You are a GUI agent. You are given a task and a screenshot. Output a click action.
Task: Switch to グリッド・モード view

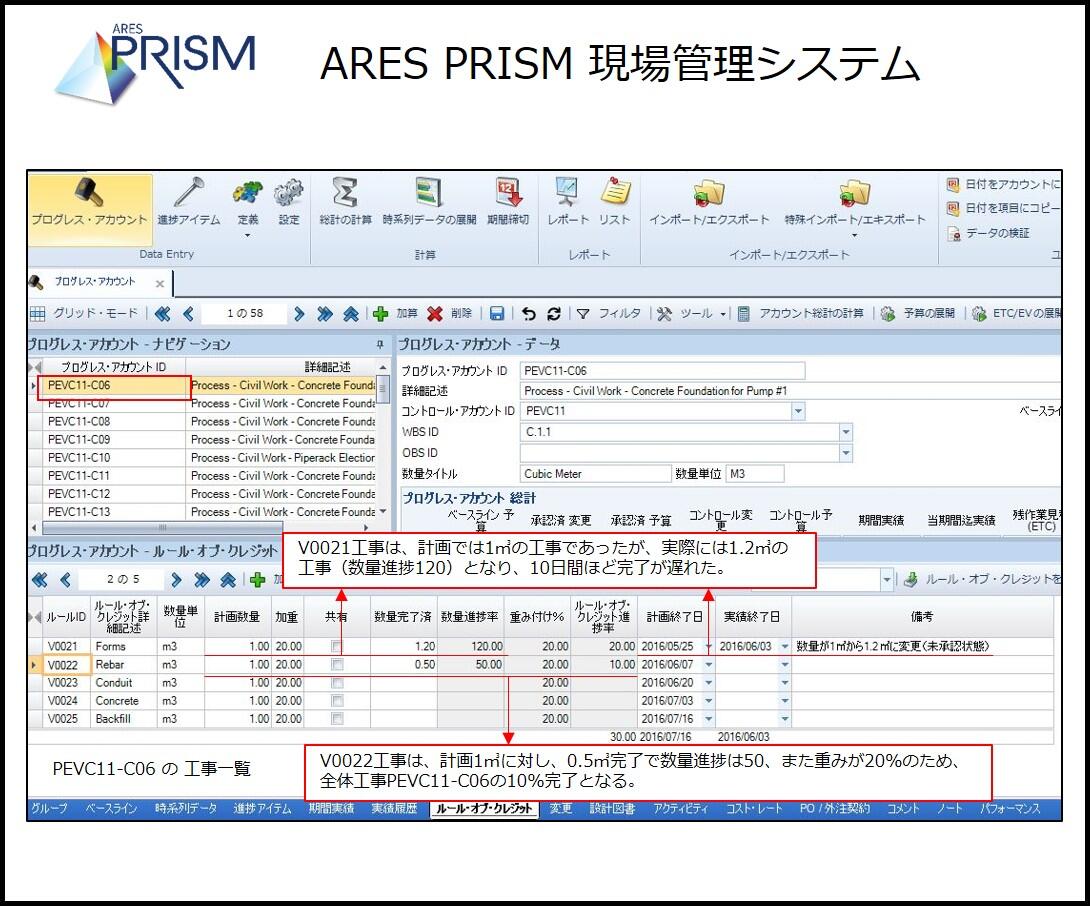85,314
